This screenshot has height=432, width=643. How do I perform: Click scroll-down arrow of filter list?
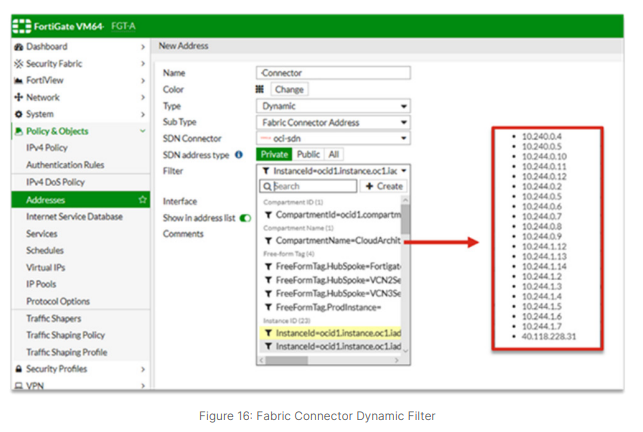pyautogui.click(x=406, y=351)
